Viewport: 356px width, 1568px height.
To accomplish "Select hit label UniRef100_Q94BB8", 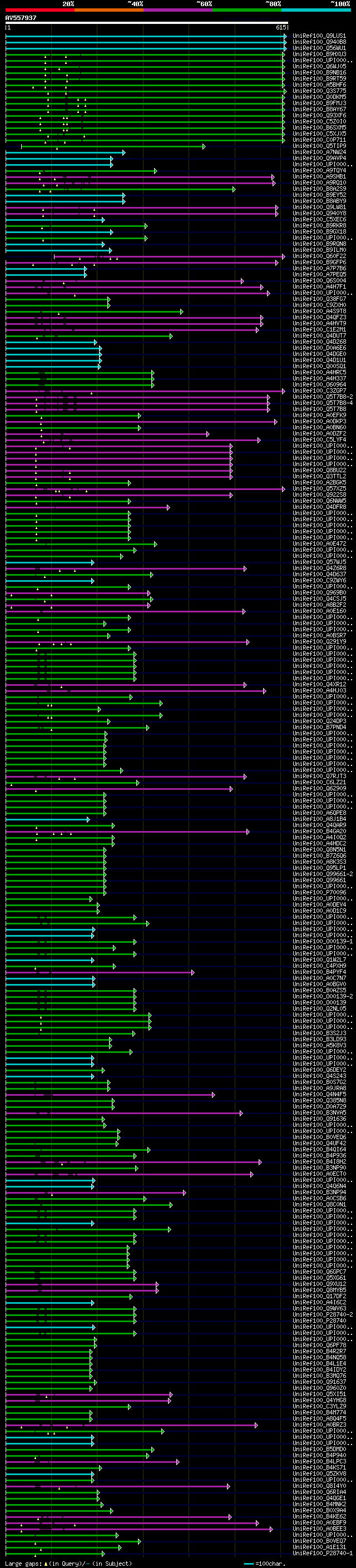I will coord(319,42).
